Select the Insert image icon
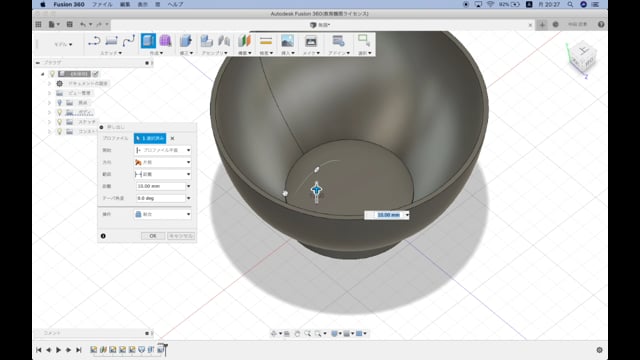The width and height of the screenshot is (640, 360). pos(287,41)
